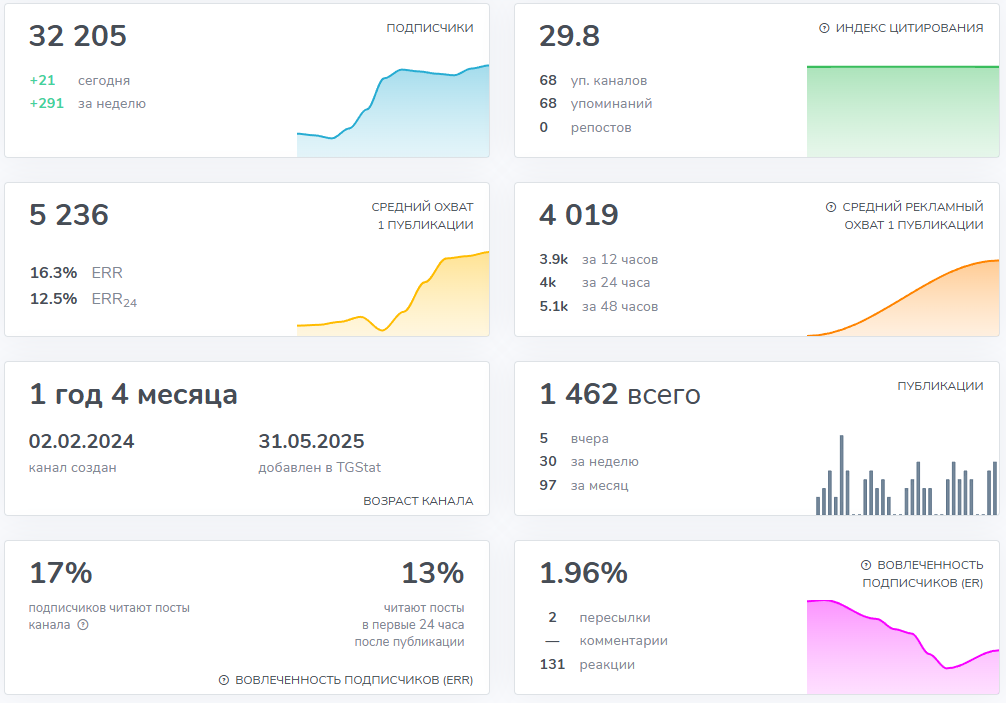
Task: Click the citation index value 29.8
Action: click(x=569, y=36)
